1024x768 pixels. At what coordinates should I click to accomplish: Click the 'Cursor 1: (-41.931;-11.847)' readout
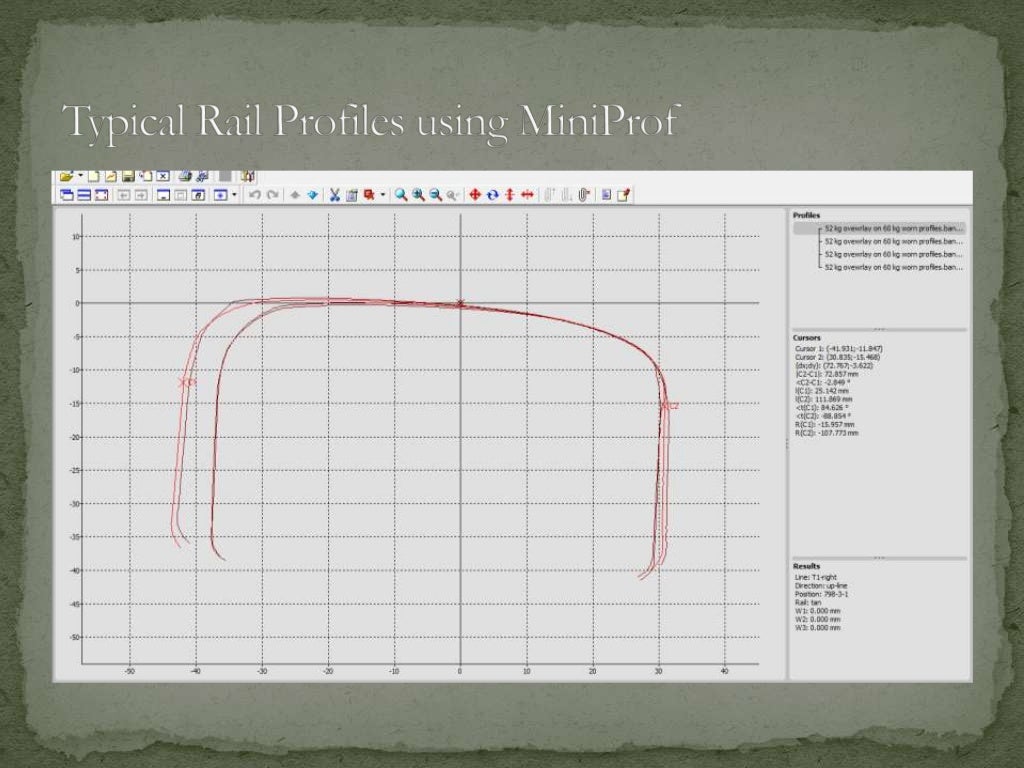[839, 349]
